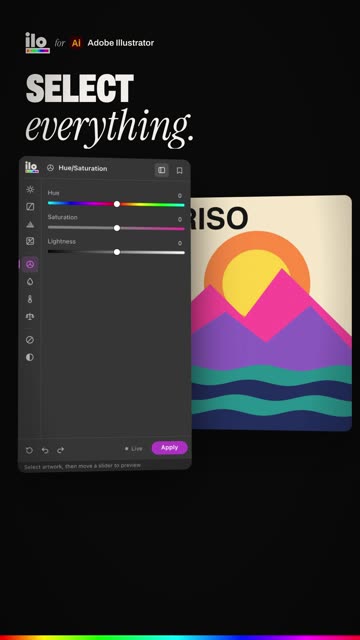Click the undo arrow icon

point(45,450)
